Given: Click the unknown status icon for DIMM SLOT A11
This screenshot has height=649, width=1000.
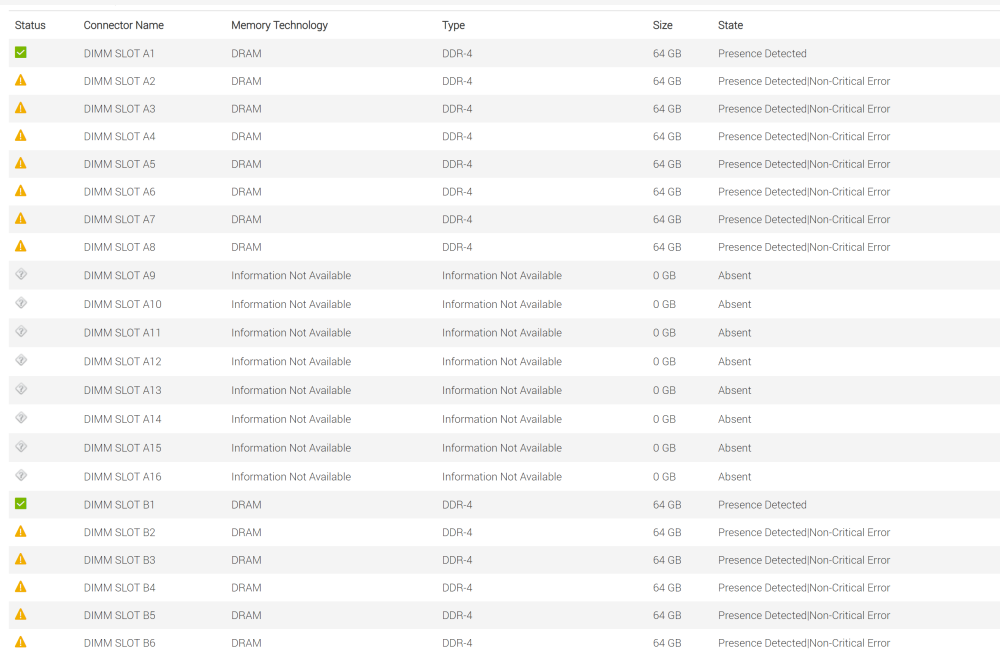Looking at the screenshot, I should click(x=21, y=332).
